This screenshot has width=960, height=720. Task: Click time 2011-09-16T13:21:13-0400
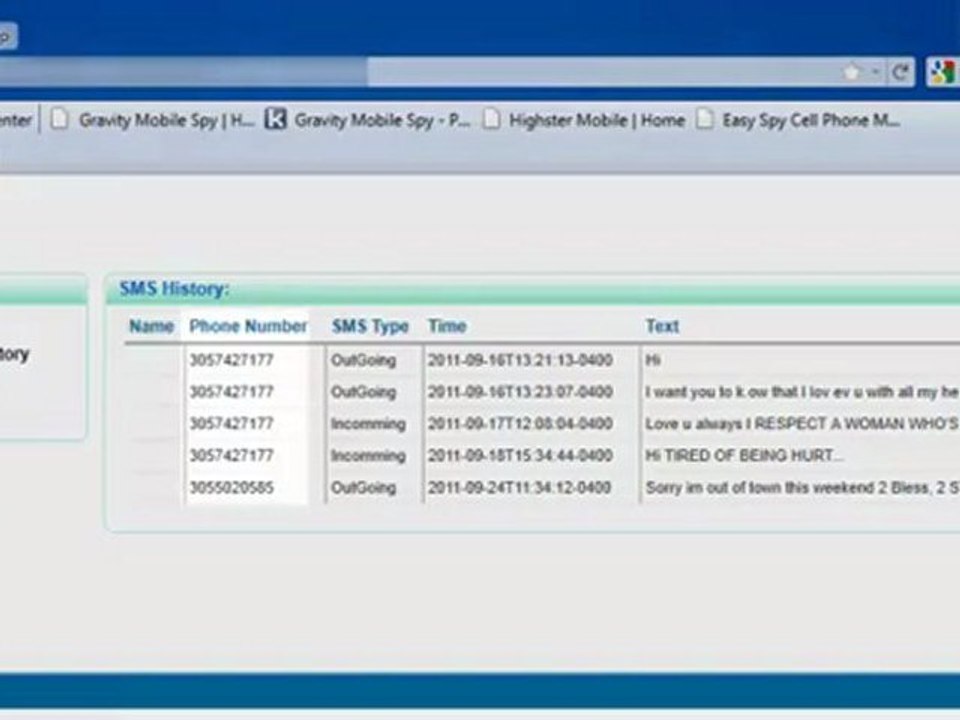(520, 360)
